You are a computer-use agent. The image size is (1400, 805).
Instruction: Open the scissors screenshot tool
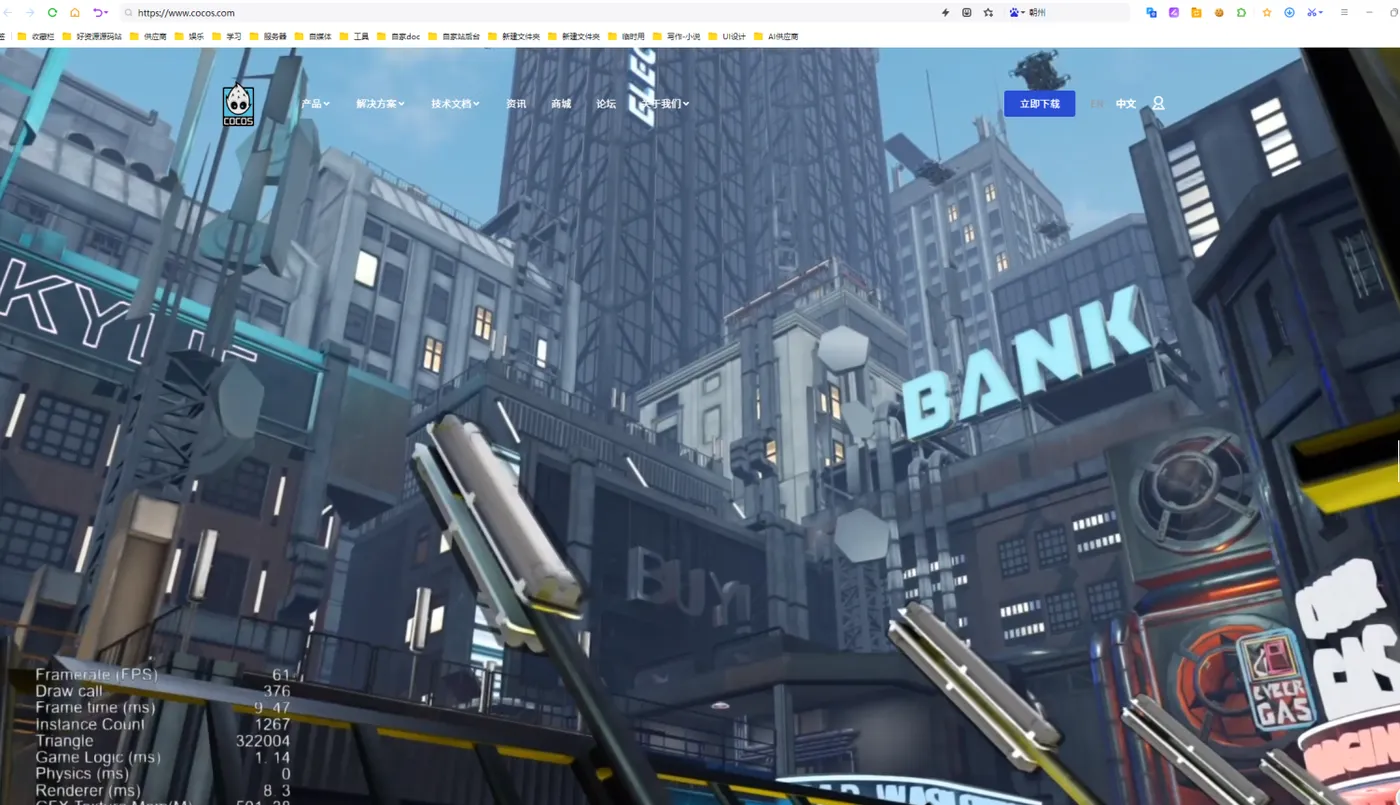pyautogui.click(x=1314, y=13)
